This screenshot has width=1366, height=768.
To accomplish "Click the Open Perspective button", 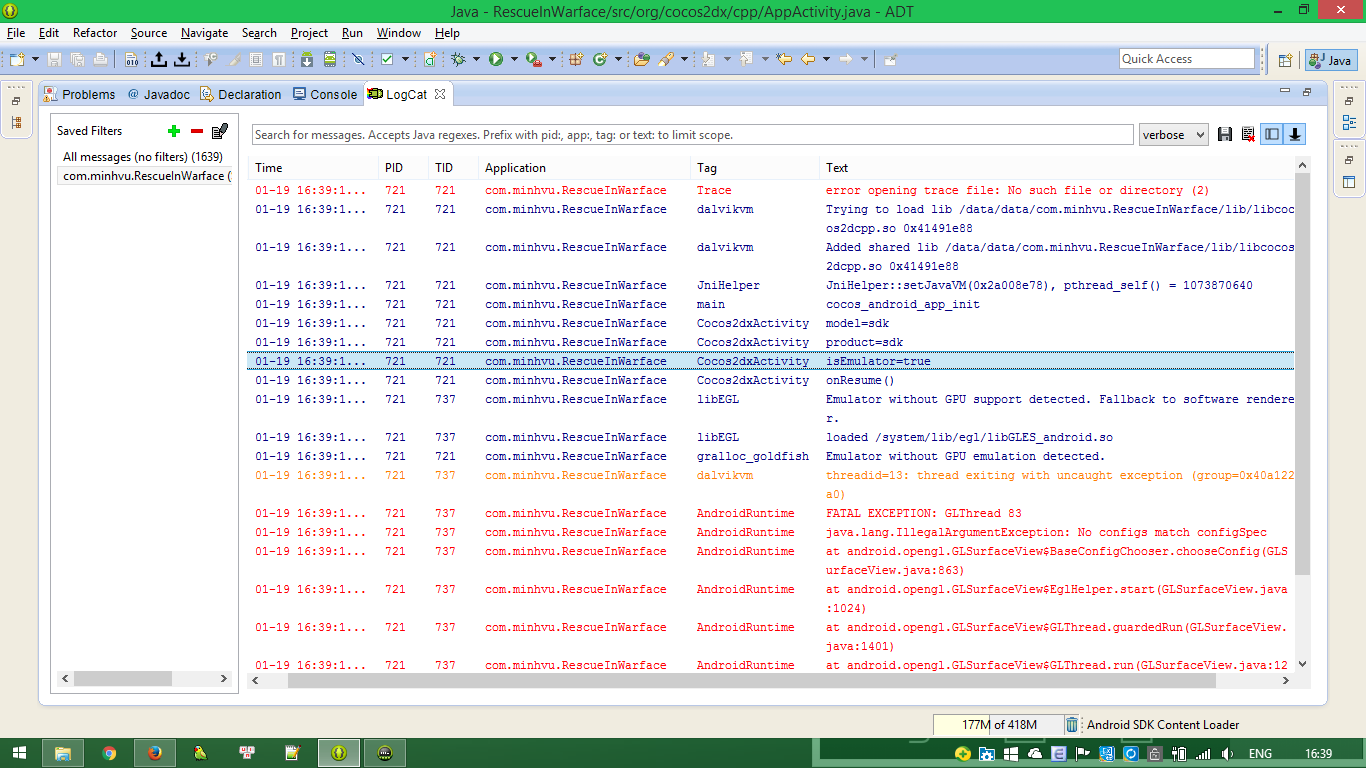I will tap(1285, 60).
